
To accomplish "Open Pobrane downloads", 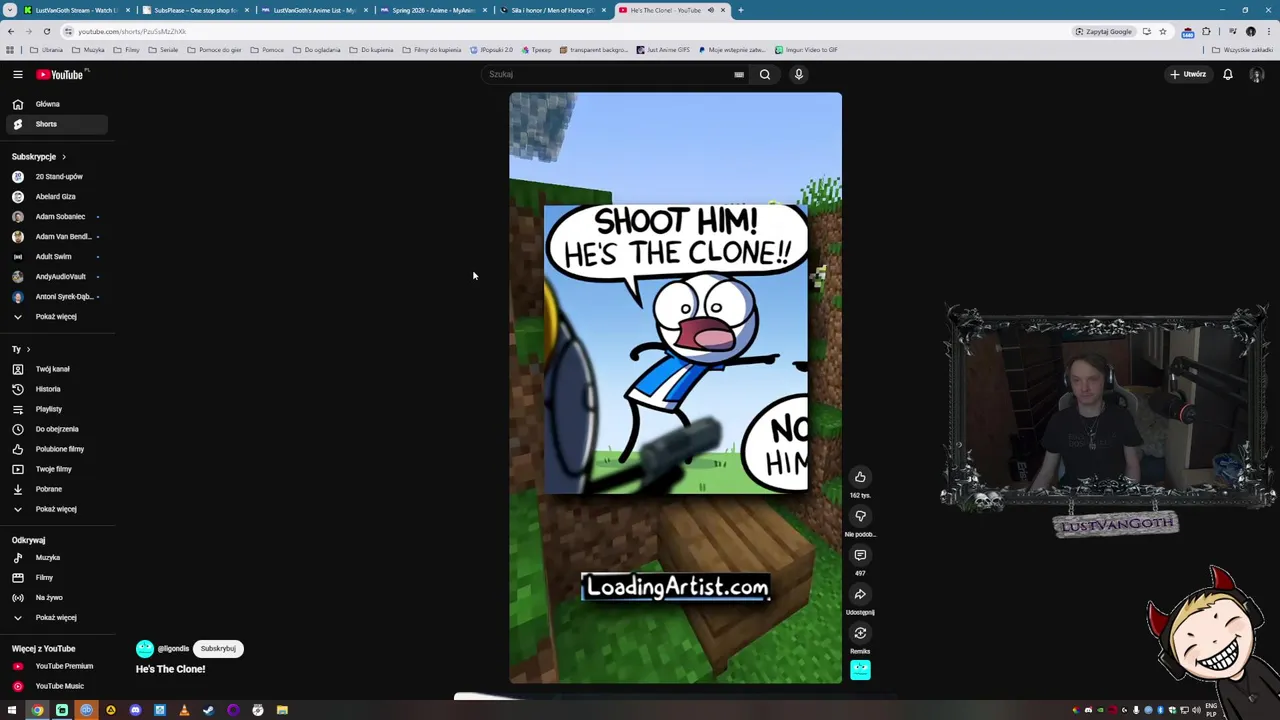I will tap(57, 489).
